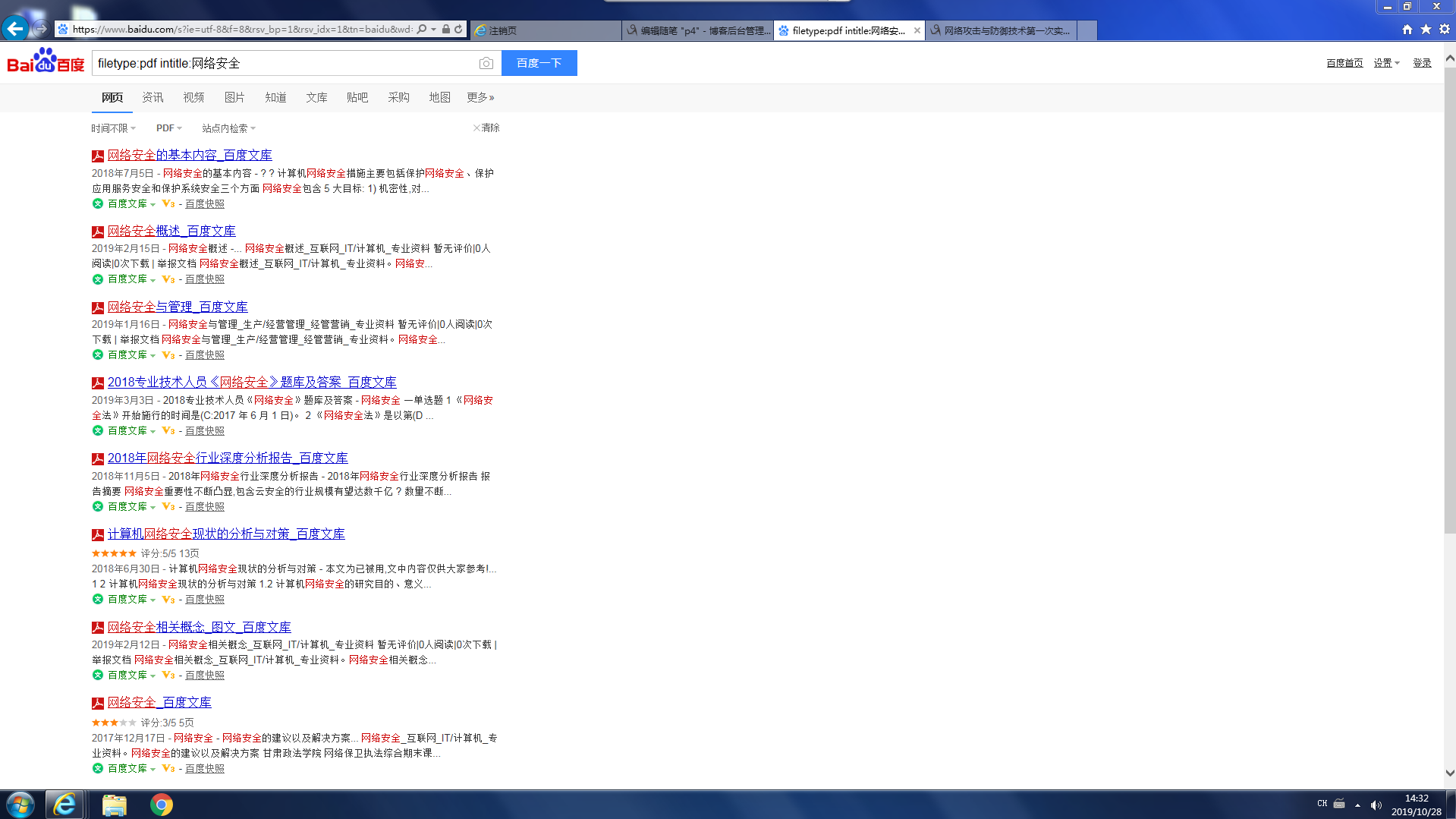Show hidden system tray icons
Image resolution: width=1456 pixels, height=819 pixels.
point(1357,805)
